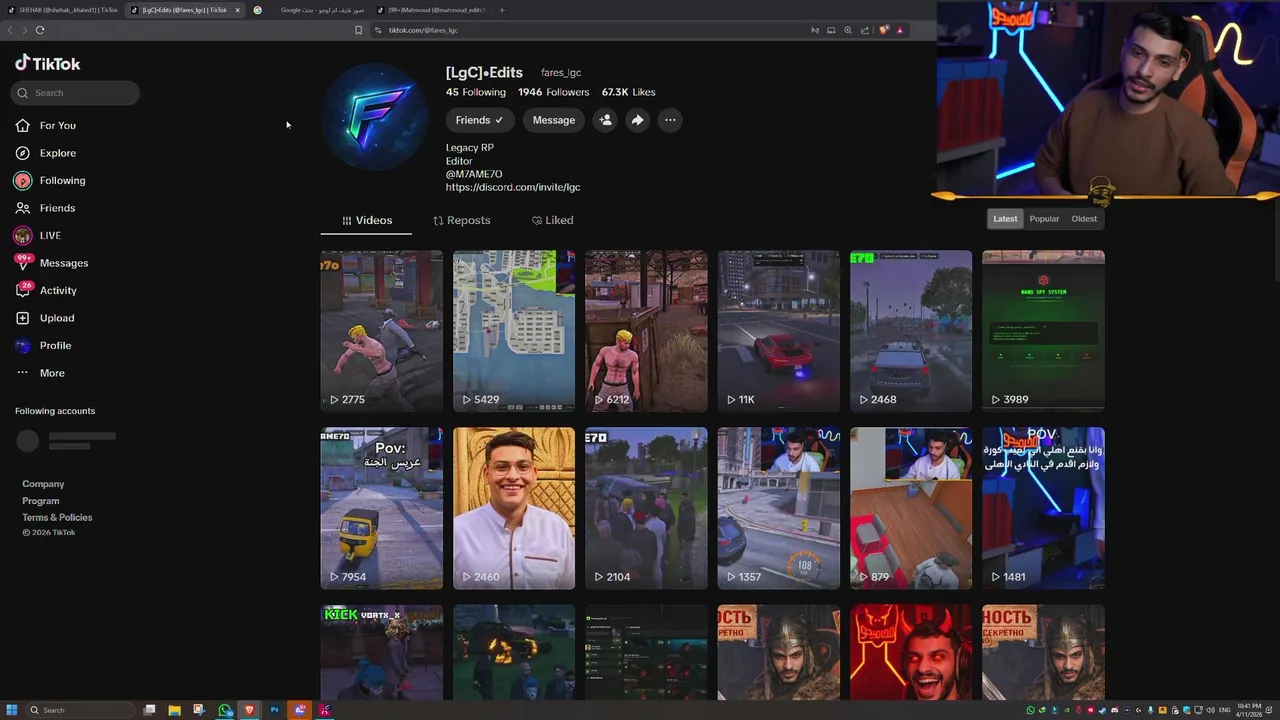
Task: Open the video with 2468 views
Action: pyautogui.click(x=911, y=331)
